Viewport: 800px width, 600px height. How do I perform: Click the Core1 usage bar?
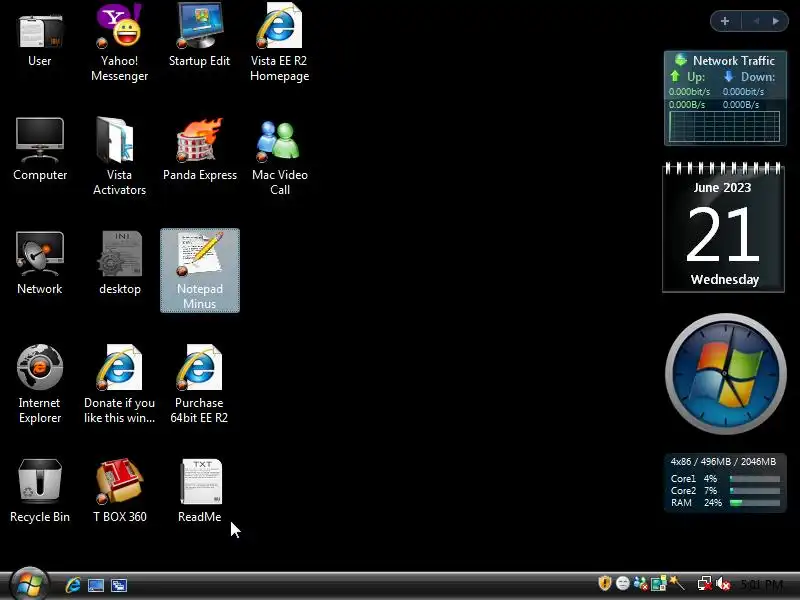755,479
